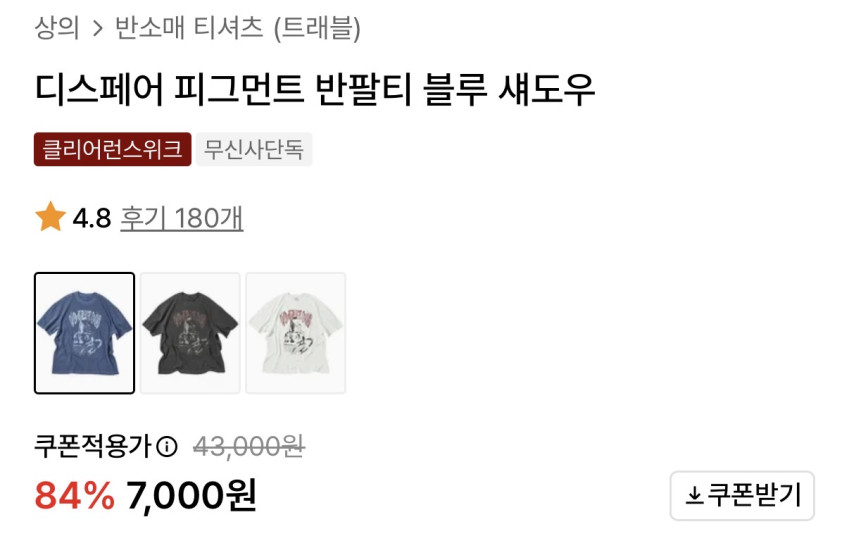Viewport: 849px width, 536px height.
Task: Click the 쿠폰적용가 label text
Action: tap(93, 447)
